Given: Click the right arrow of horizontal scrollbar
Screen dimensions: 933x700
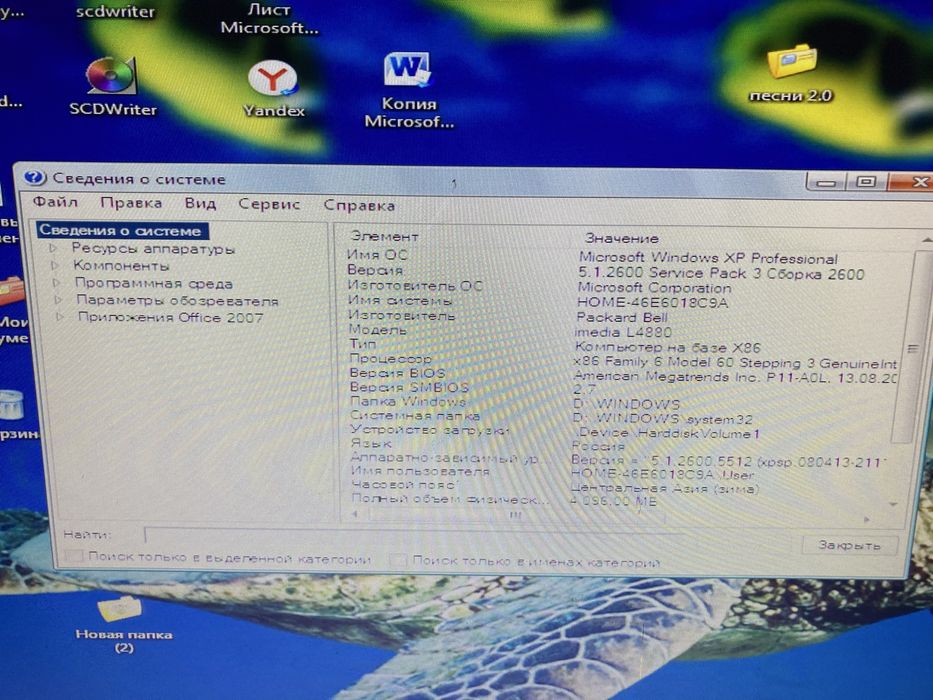Looking at the screenshot, I should (x=866, y=520).
